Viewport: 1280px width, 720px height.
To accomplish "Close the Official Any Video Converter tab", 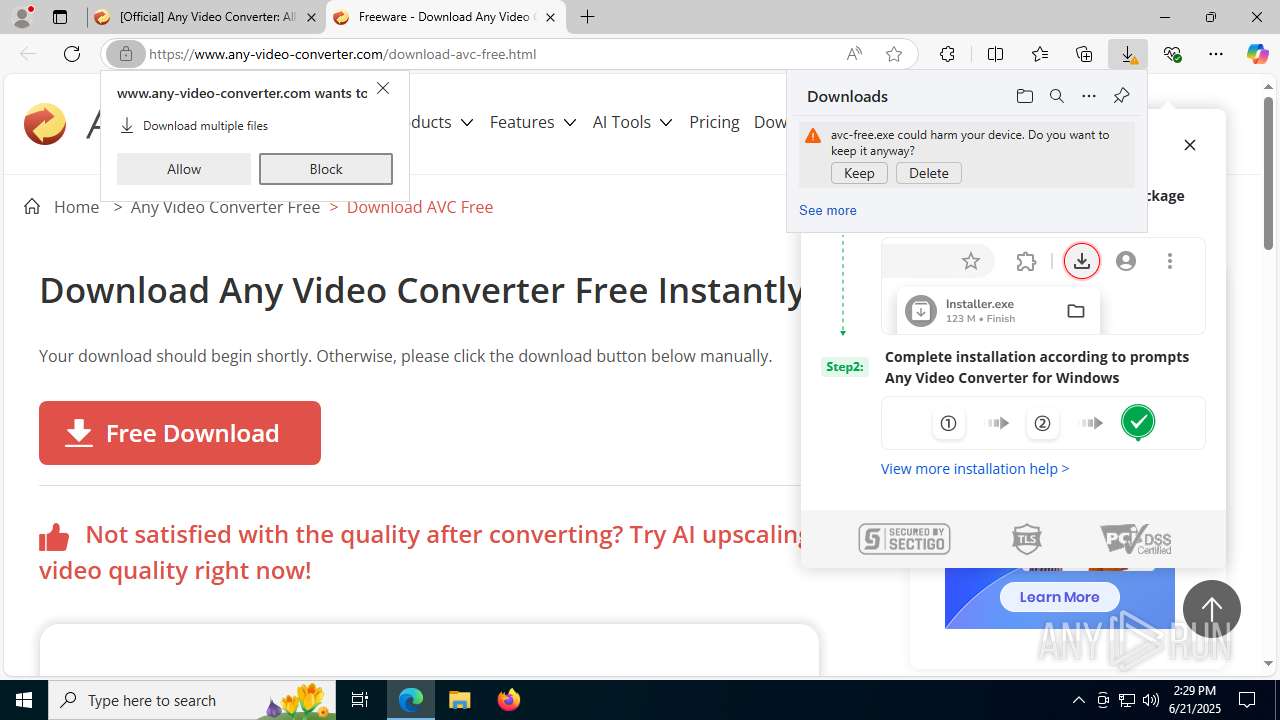I will [311, 17].
